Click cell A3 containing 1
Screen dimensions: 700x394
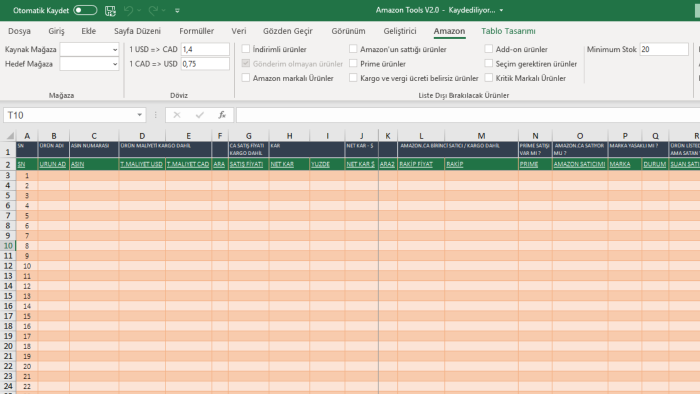click(27, 175)
